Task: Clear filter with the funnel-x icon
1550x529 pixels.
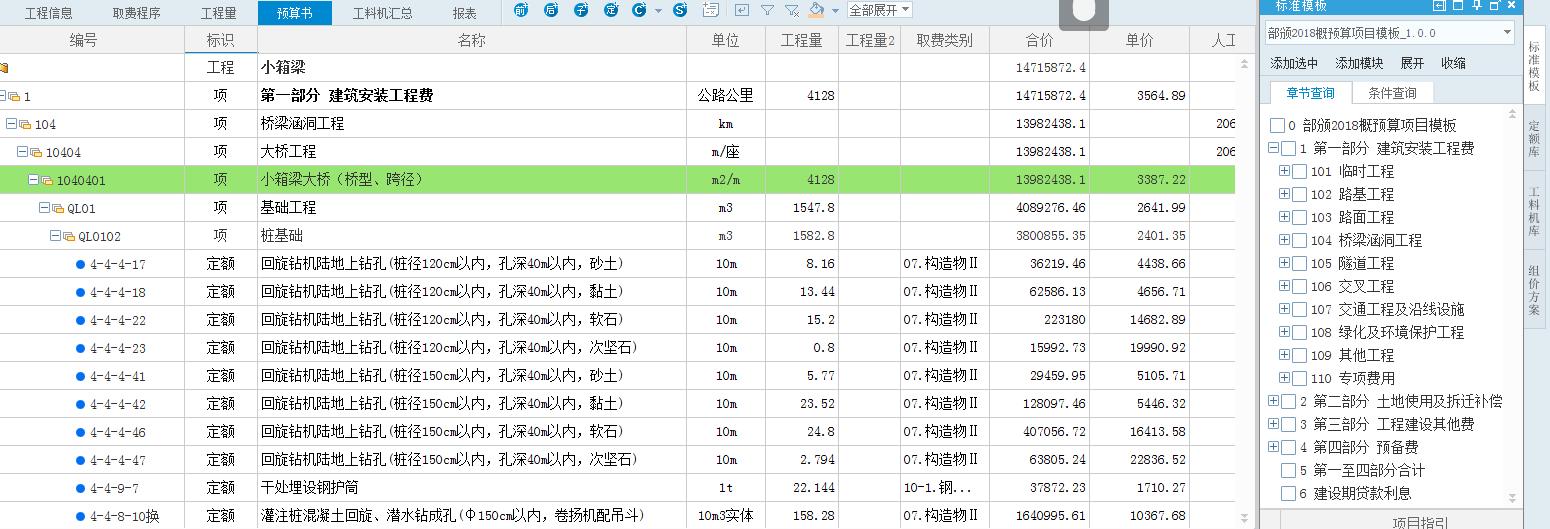Action: click(x=792, y=10)
